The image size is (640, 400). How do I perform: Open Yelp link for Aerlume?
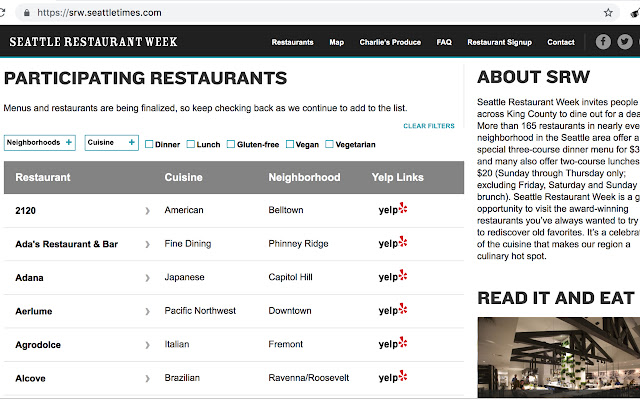[x=393, y=310]
